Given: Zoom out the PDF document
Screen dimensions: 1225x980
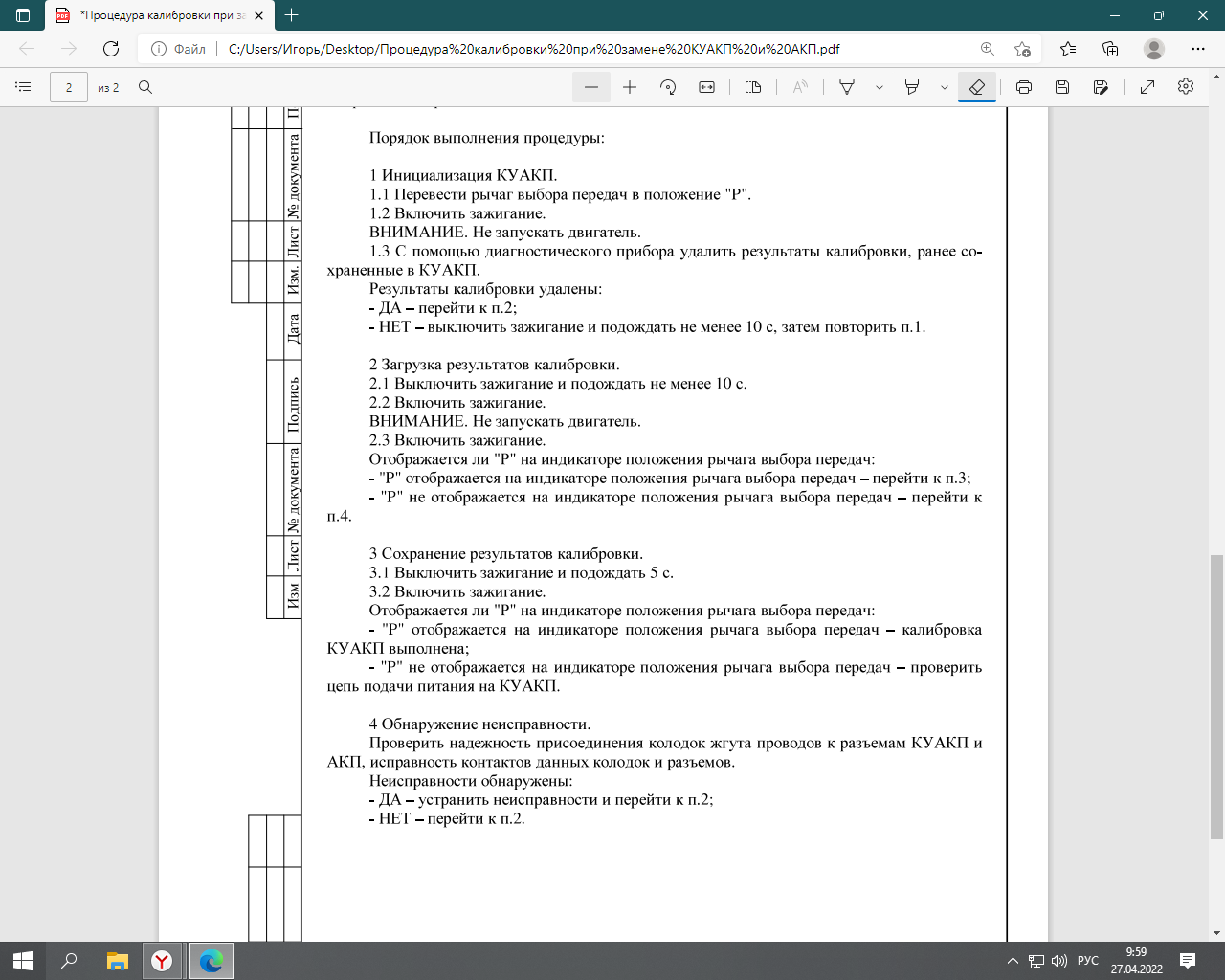Looking at the screenshot, I should (x=591, y=87).
